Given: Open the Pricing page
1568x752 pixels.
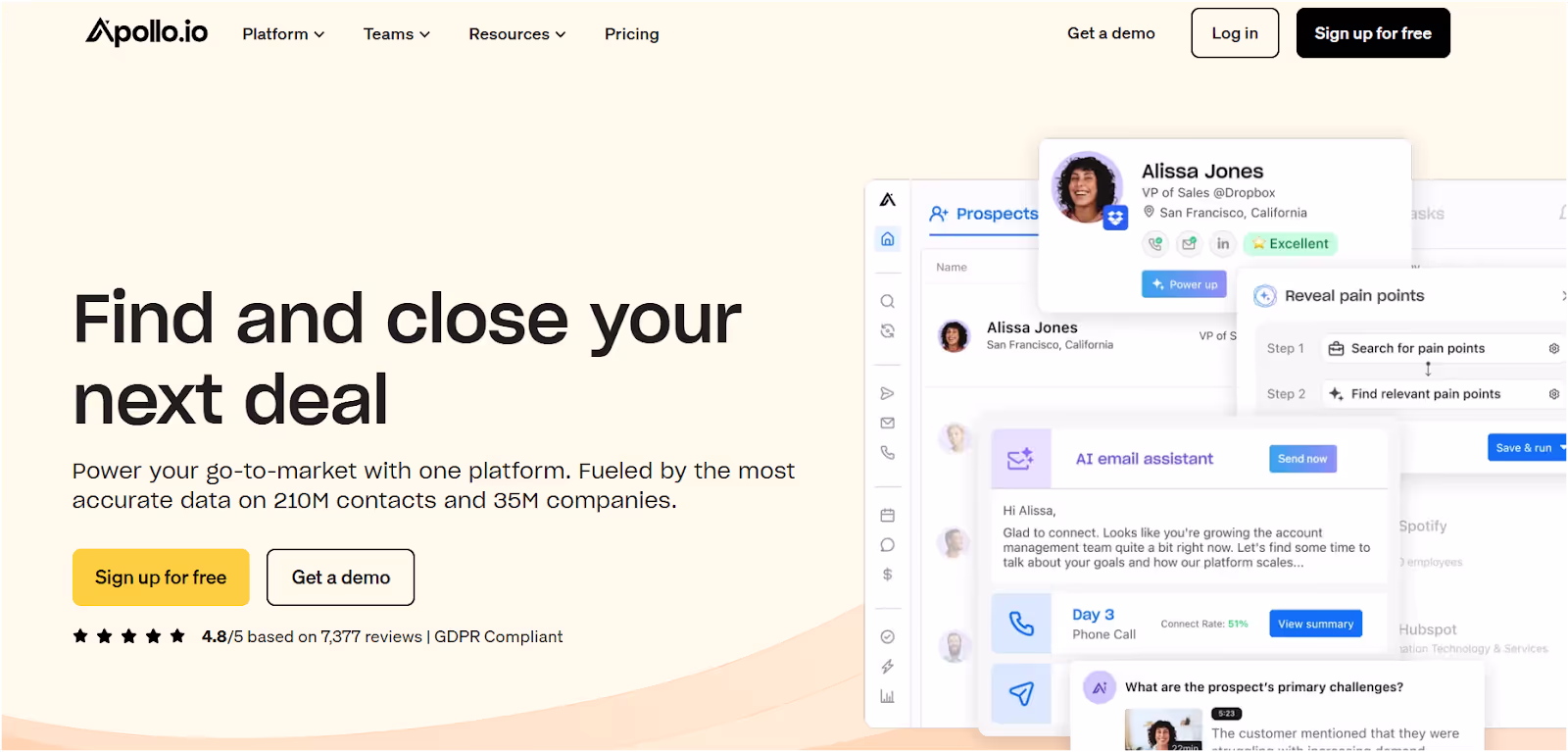Looking at the screenshot, I should [631, 34].
